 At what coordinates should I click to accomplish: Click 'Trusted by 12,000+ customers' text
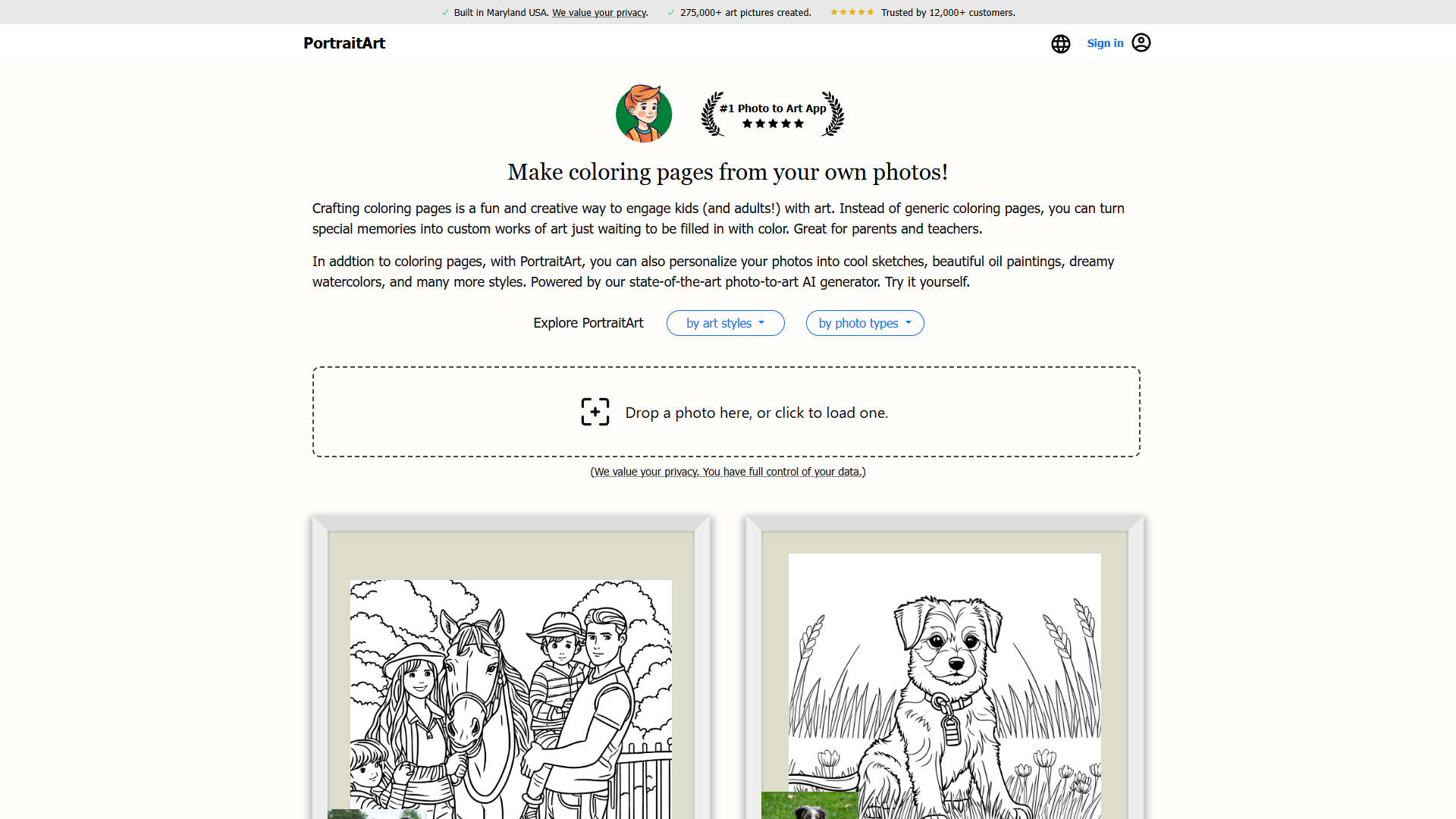pos(948,13)
